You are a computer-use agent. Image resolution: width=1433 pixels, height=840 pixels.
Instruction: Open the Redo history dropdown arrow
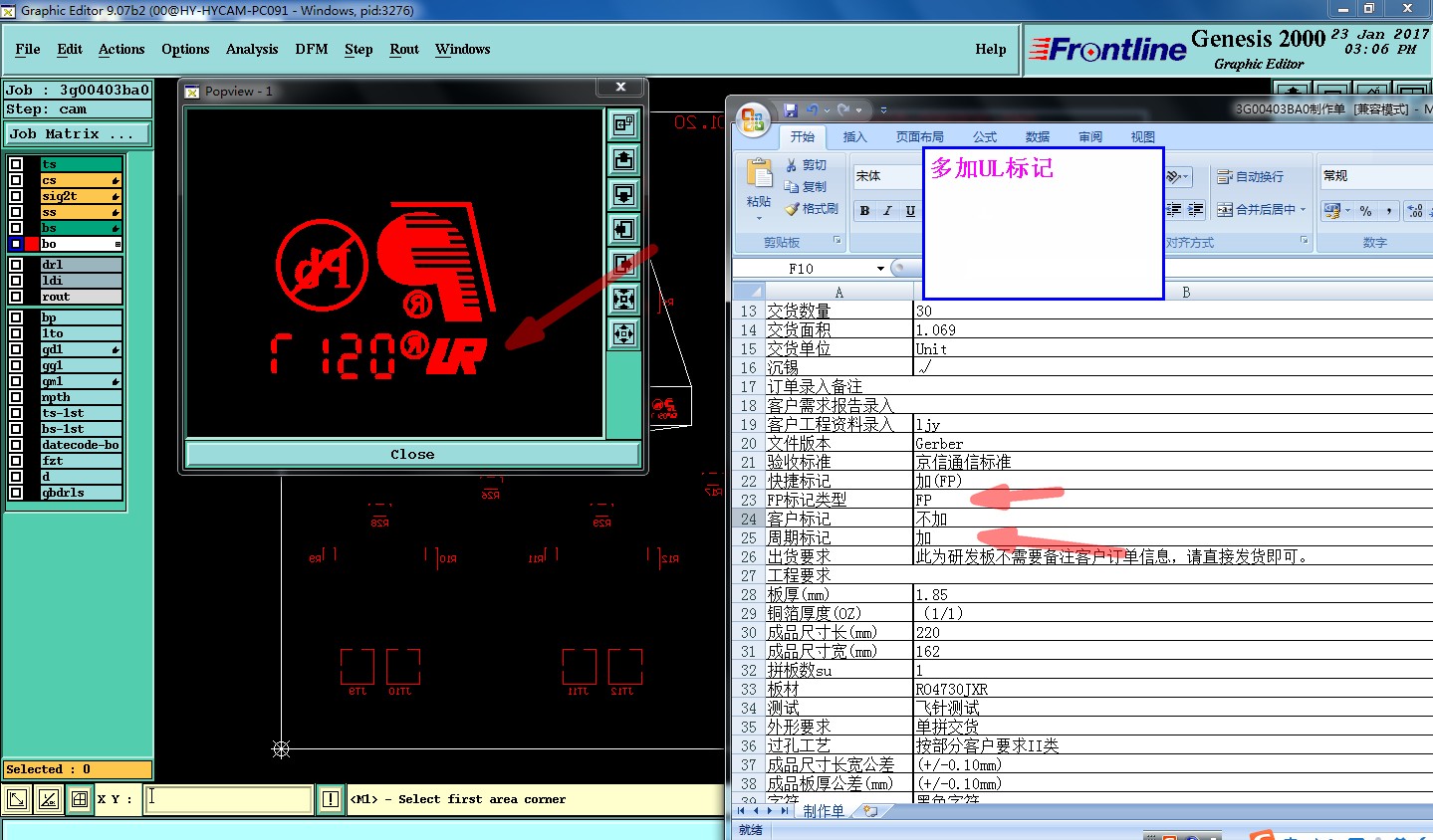858,110
